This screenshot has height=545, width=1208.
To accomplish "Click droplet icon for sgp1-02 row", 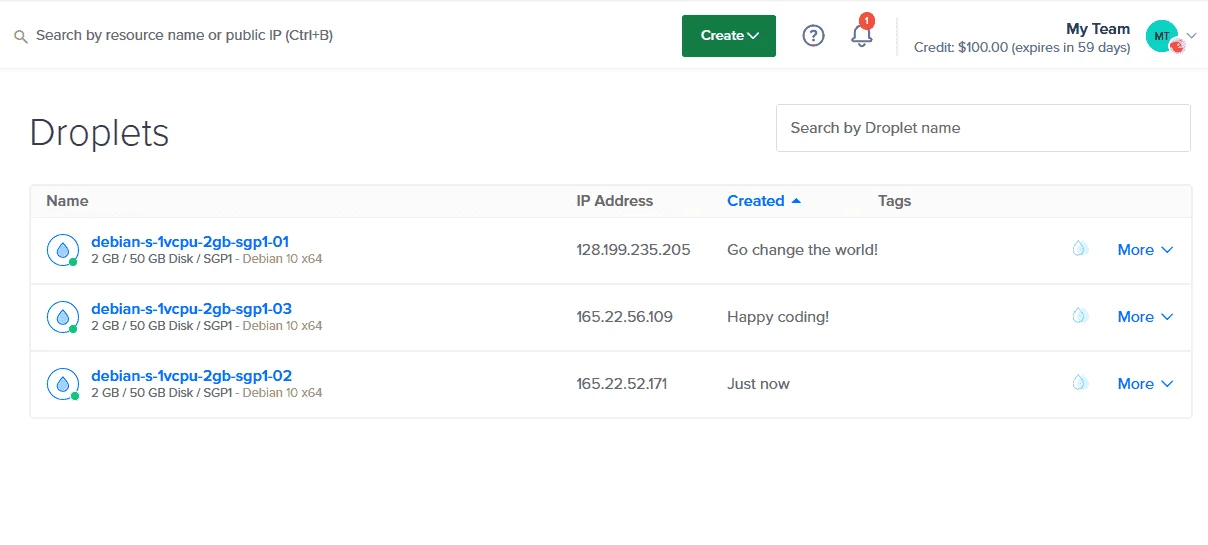I will tap(63, 384).
